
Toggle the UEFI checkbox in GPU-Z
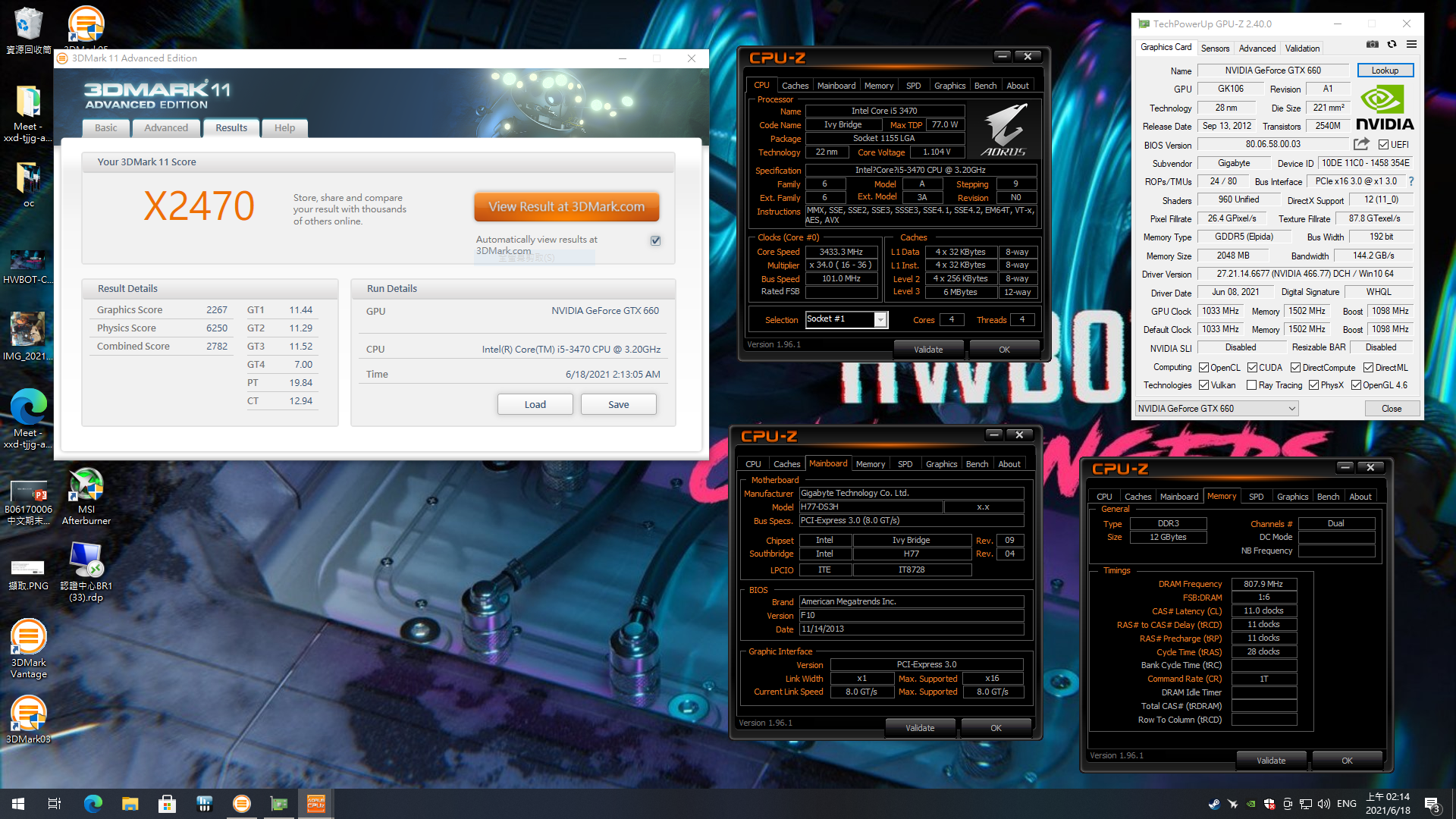[1383, 145]
